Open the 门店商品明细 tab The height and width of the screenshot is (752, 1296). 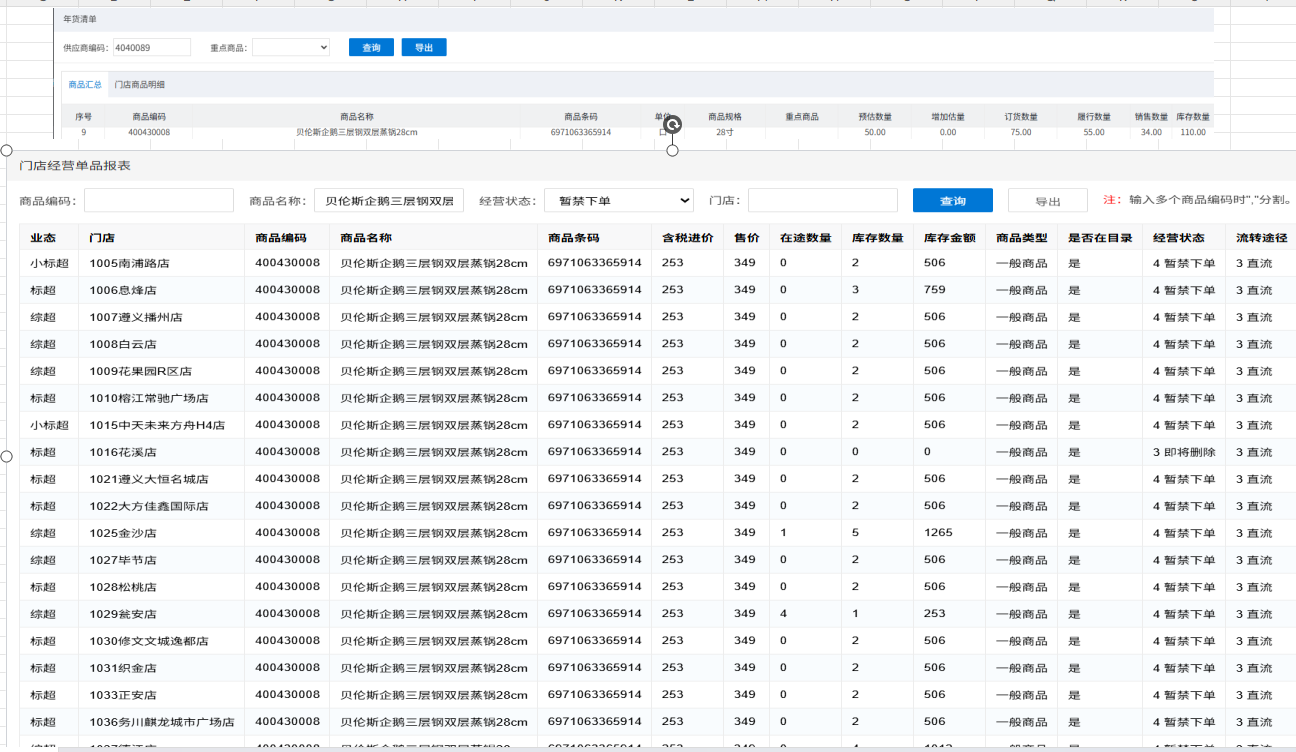tap(139, 85)
